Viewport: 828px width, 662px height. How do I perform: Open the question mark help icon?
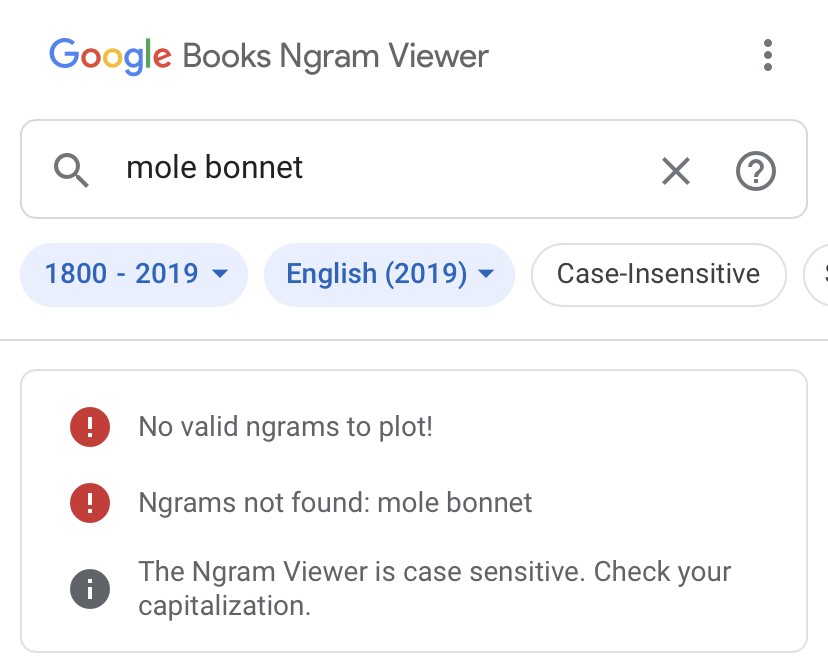(756, 171)
